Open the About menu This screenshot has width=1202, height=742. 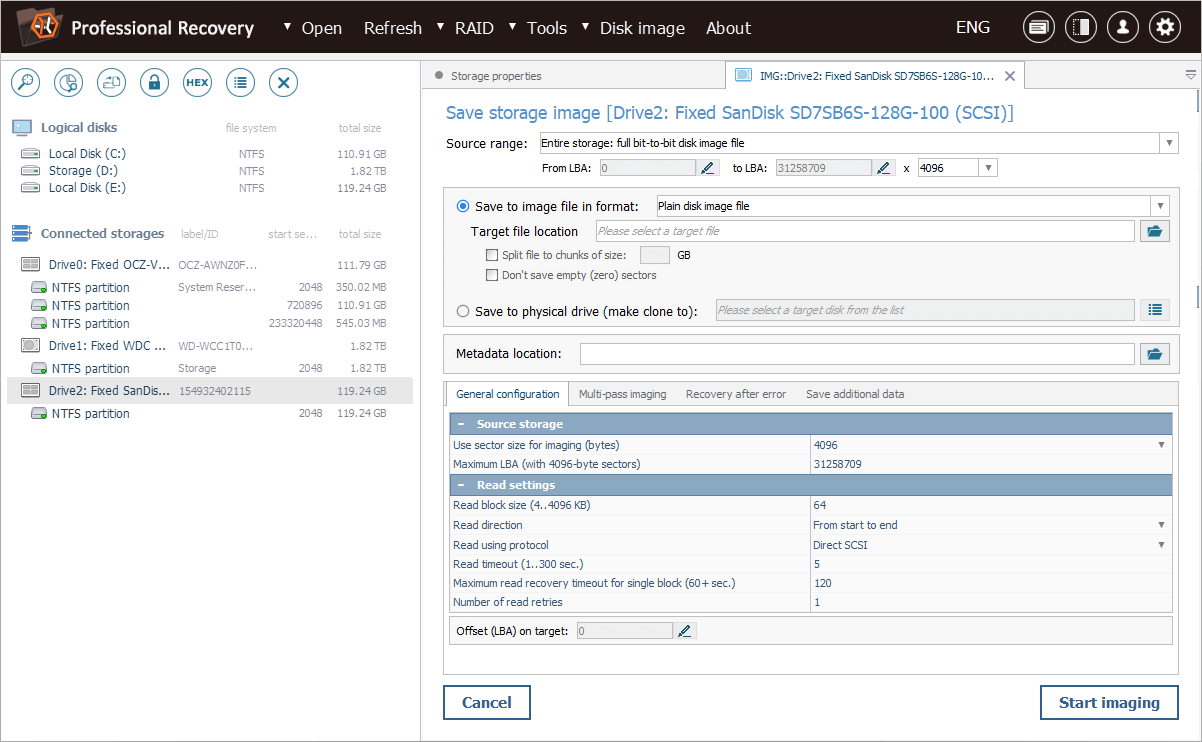[x=728, y=28]
